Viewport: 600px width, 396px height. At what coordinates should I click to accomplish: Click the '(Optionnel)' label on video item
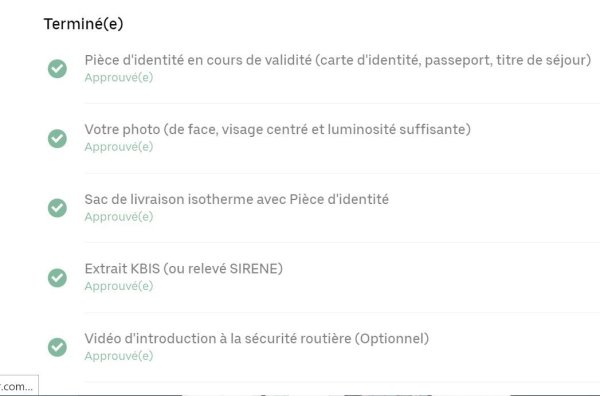392,339
